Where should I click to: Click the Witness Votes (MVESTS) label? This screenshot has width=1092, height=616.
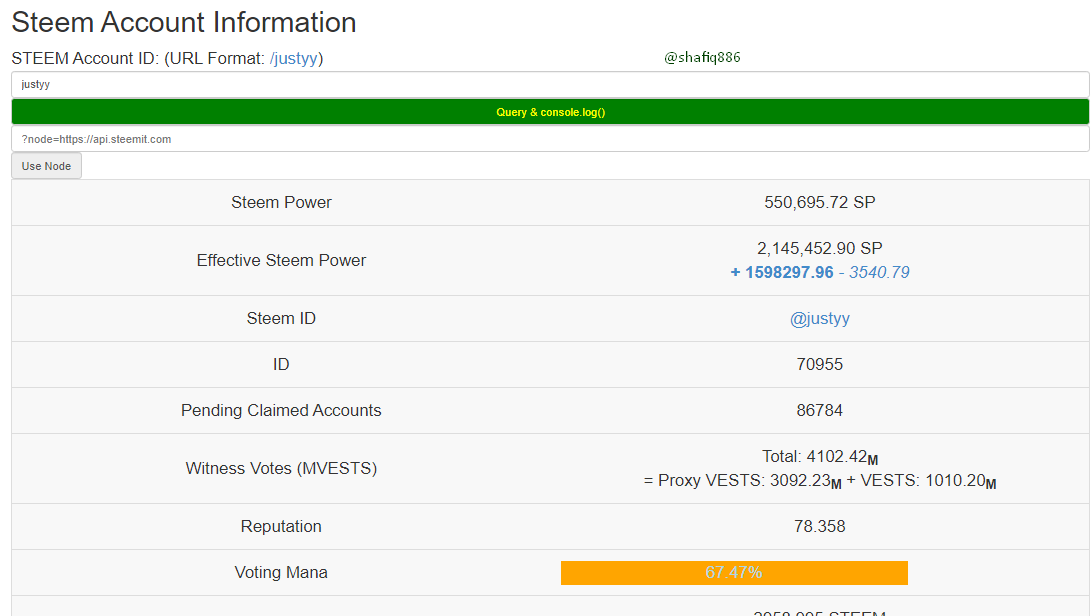point(281,468)
